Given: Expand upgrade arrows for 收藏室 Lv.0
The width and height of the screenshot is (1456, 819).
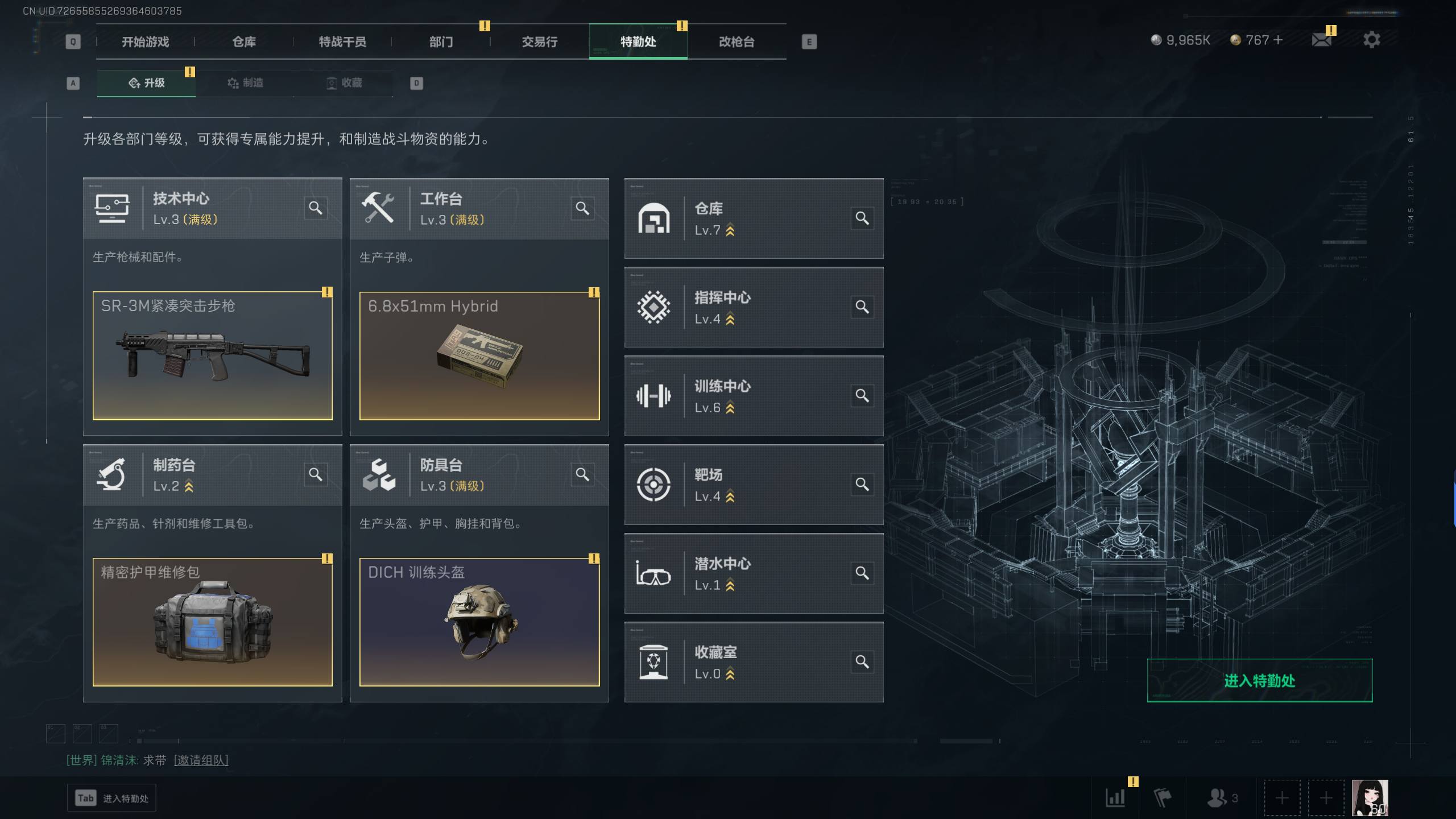Looking at the screenshot, I should (730, 674).
